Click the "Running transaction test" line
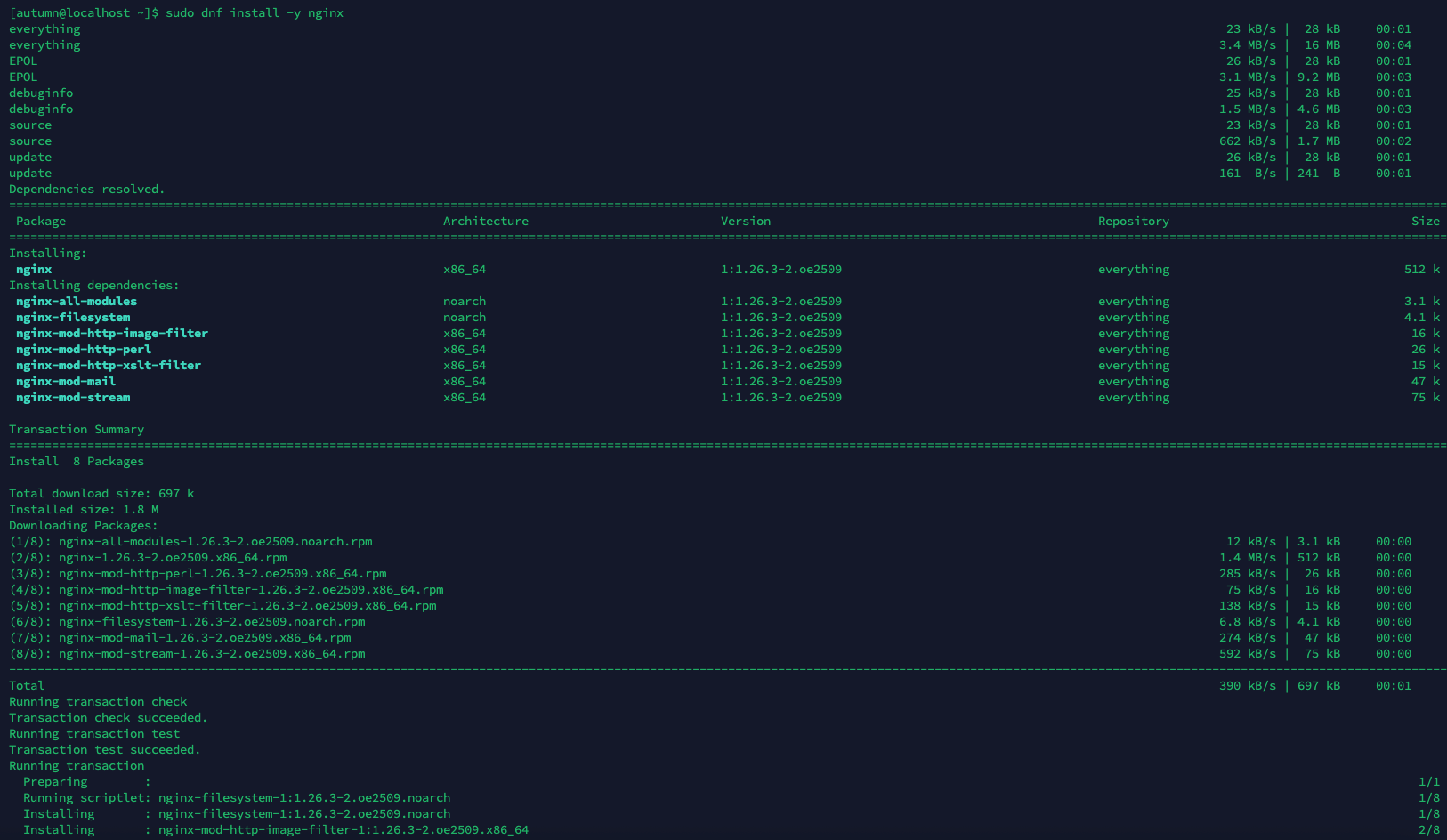 94,734
